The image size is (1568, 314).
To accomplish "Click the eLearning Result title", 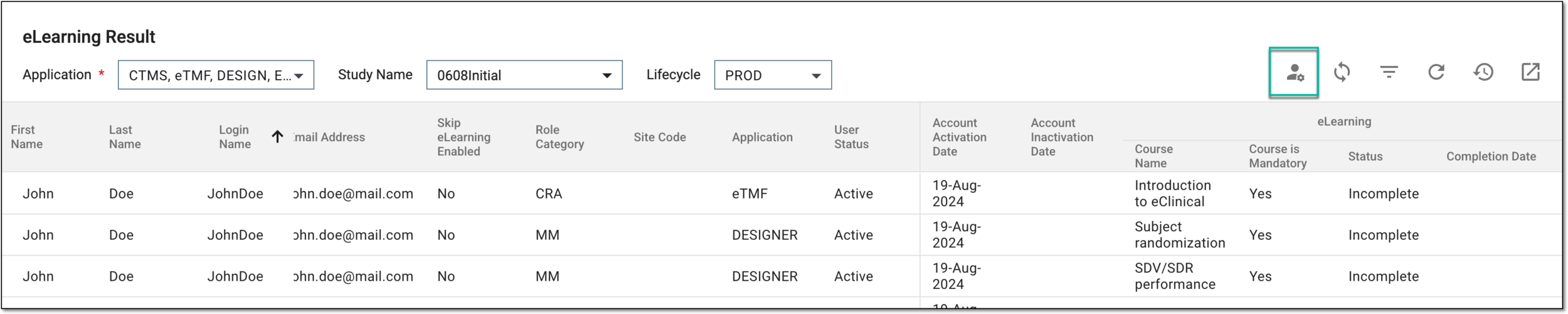I will tap(89, 37).
